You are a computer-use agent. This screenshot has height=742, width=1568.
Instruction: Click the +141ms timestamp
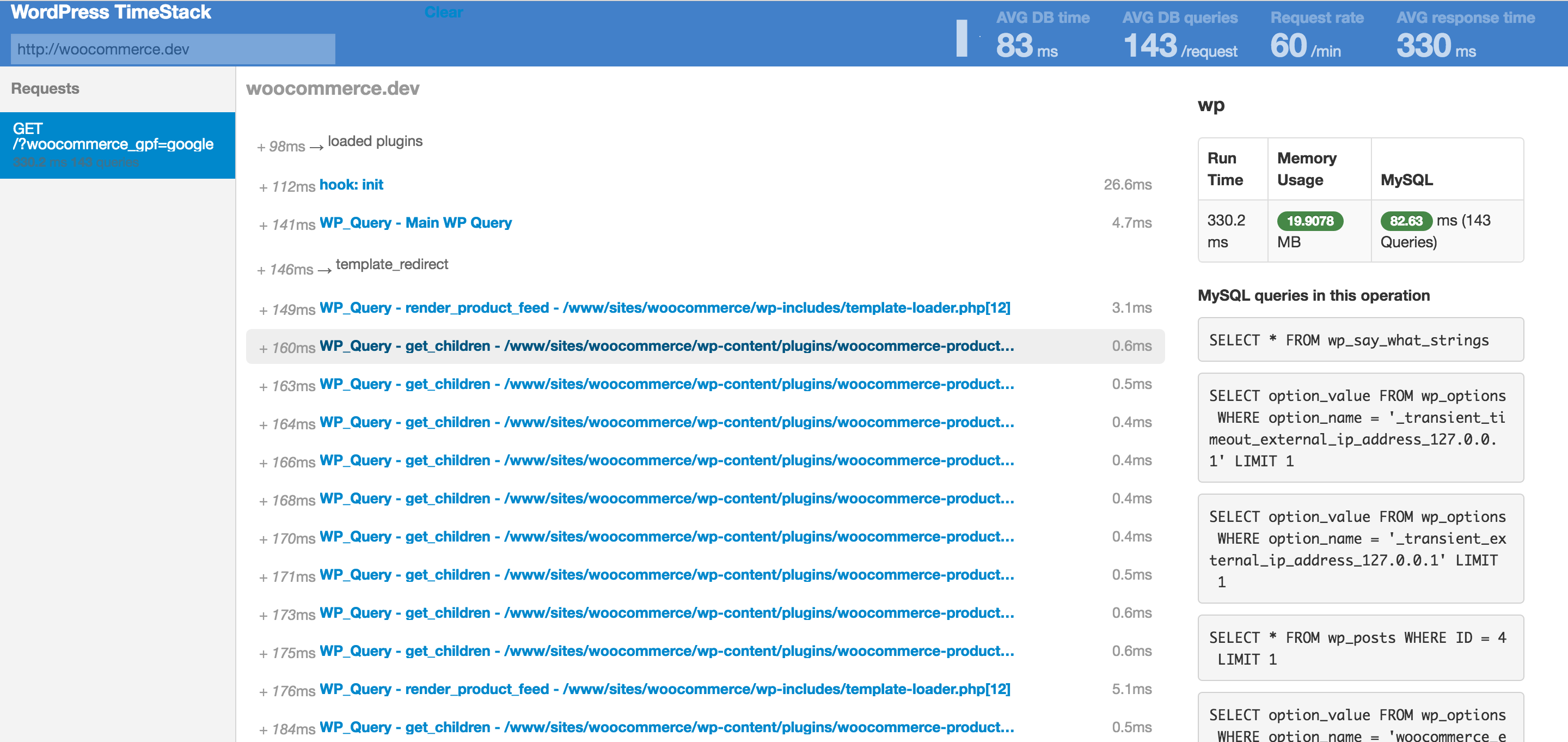pos(287,225)
